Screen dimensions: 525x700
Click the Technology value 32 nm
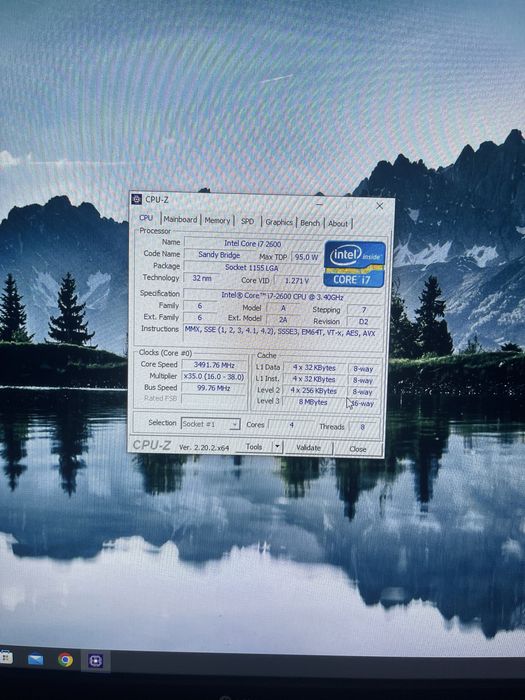click(x=202, y=278)
